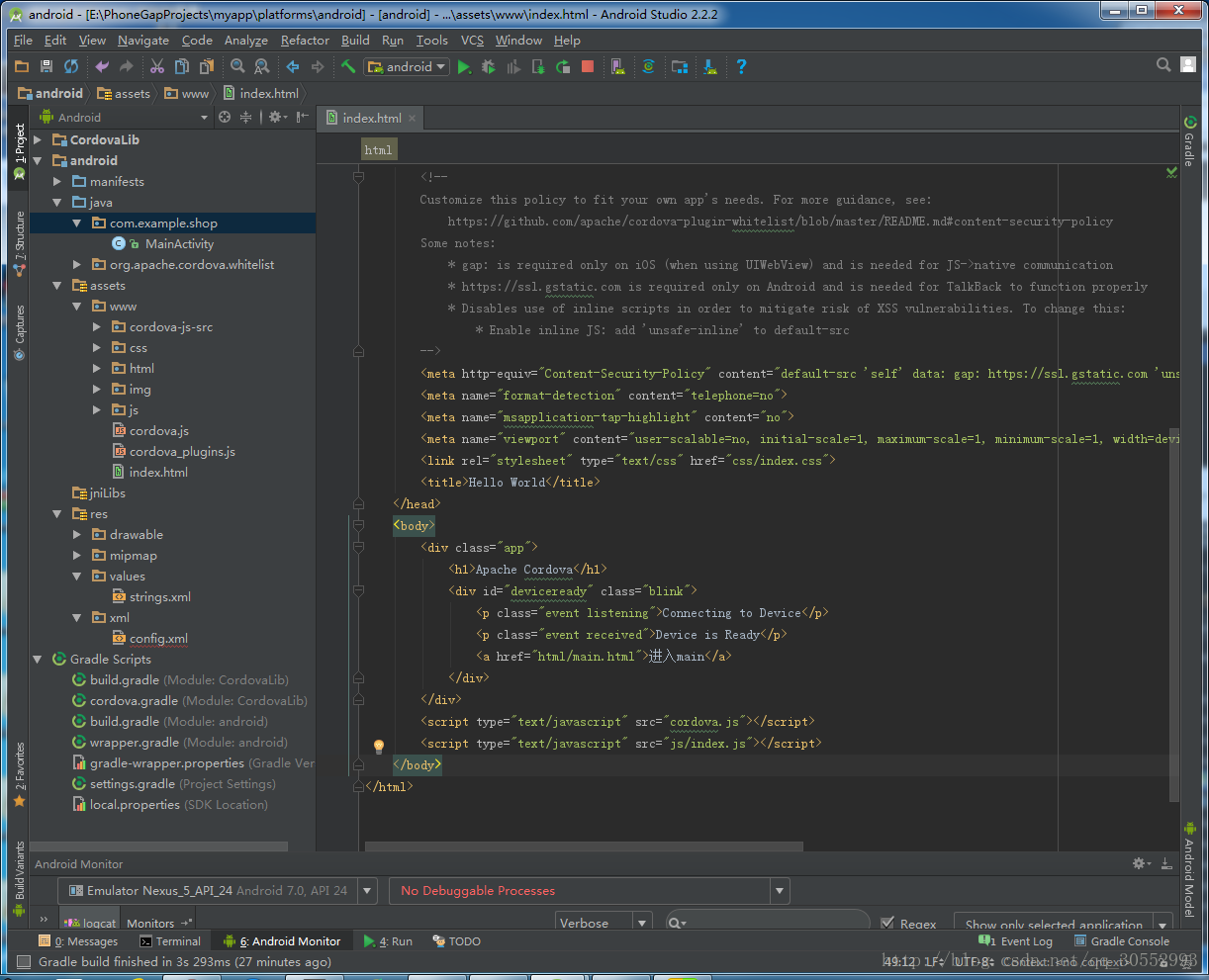
Task: Open the Android project view dropdown
Action: tap(125, 117)
